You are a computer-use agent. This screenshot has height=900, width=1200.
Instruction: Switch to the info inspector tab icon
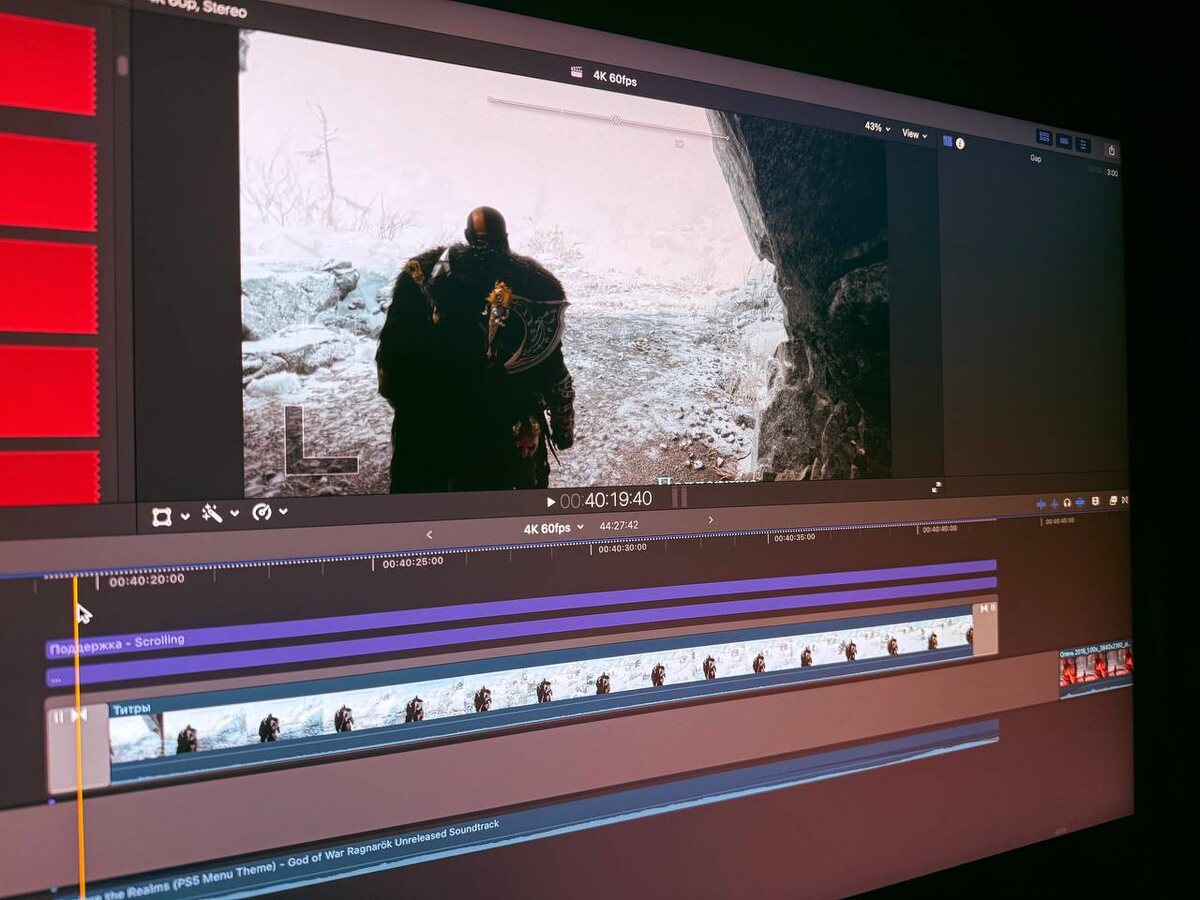[960, 144]
